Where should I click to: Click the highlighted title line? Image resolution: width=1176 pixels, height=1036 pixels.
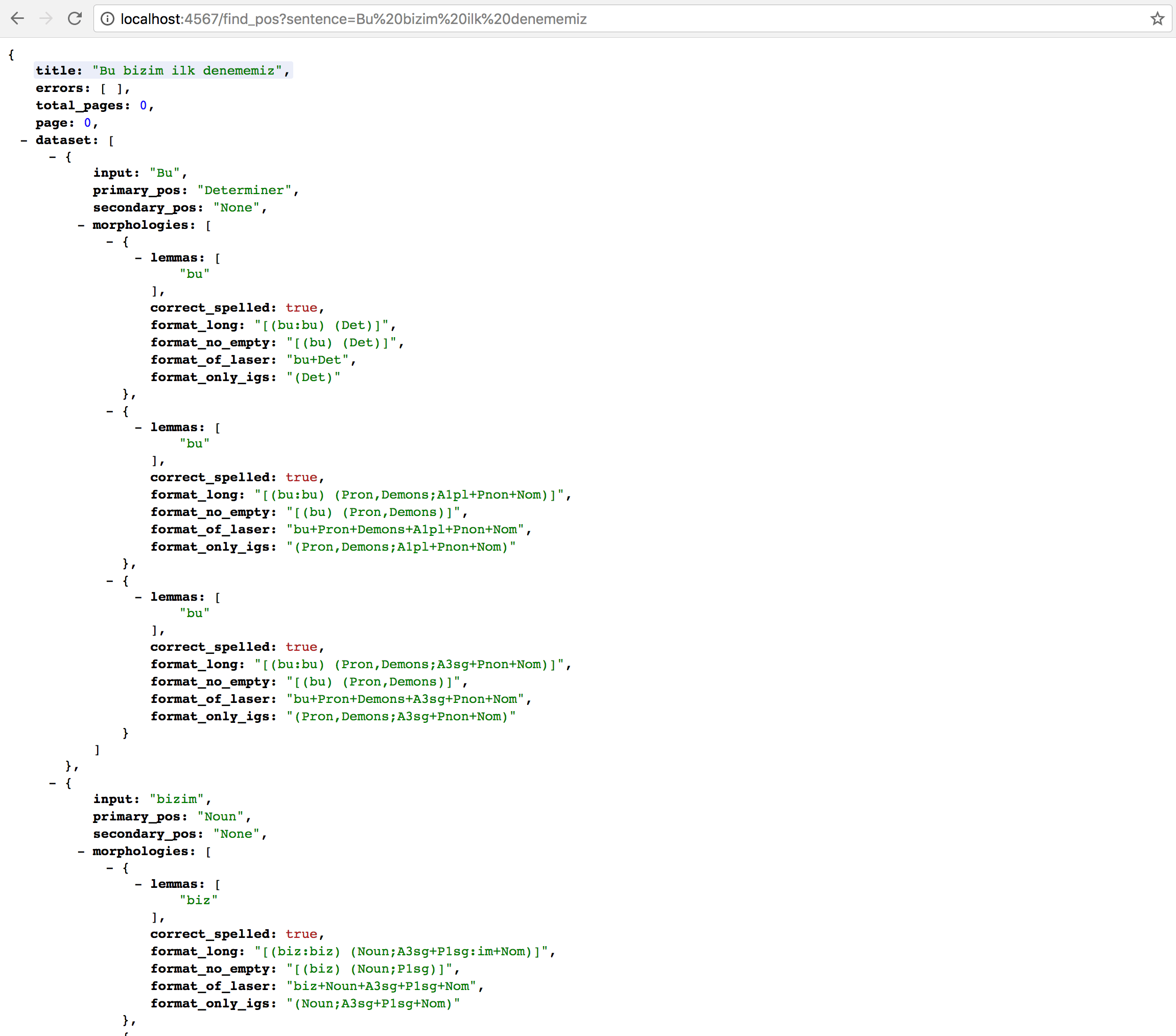coord(163,70)
